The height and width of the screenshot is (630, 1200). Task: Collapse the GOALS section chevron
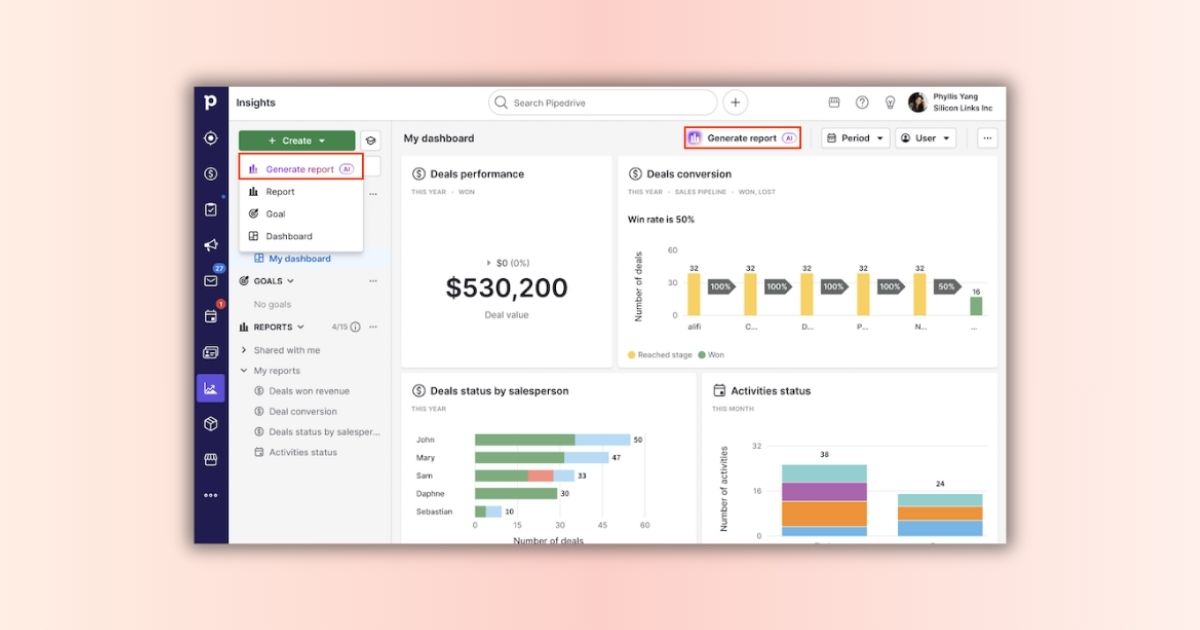(291, 281)
